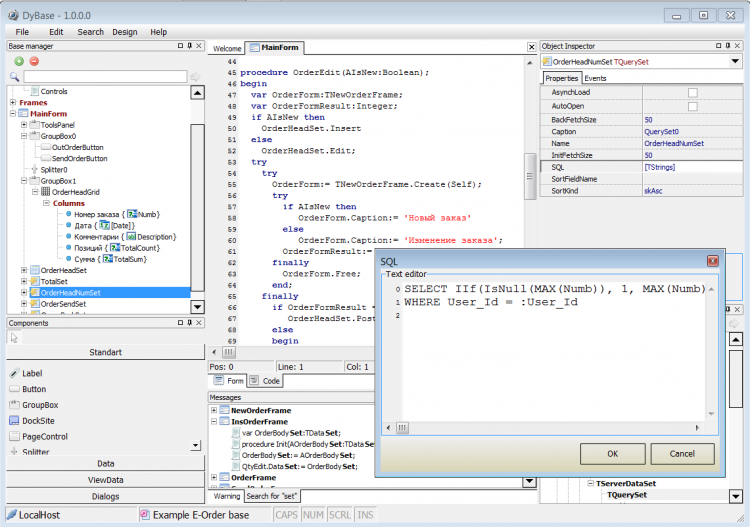
Task: Expand the ToolsPanel tree node
Action: click(x=25, y=125)
